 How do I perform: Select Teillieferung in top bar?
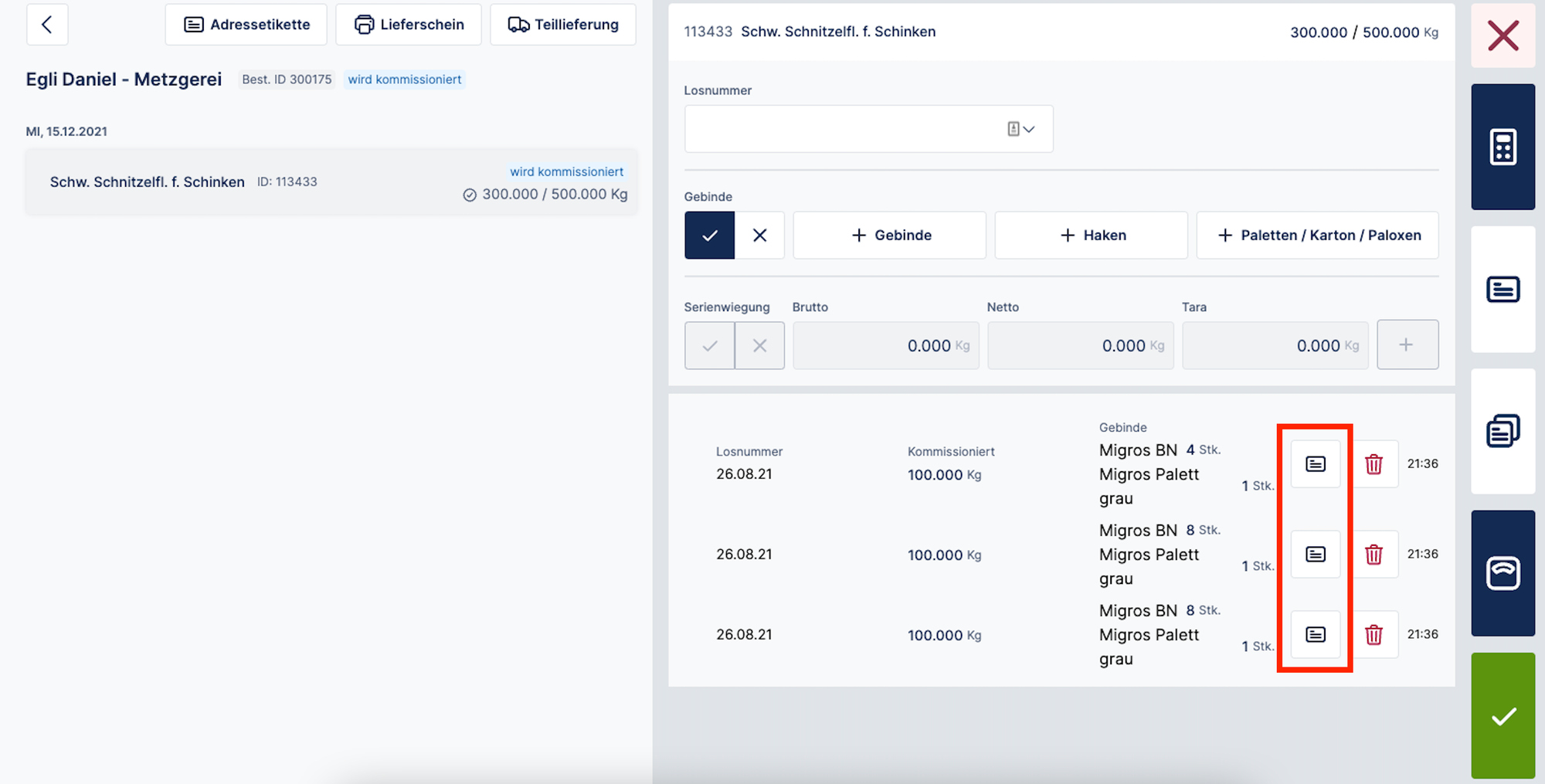pyautogui.click(x=562, y=25)
